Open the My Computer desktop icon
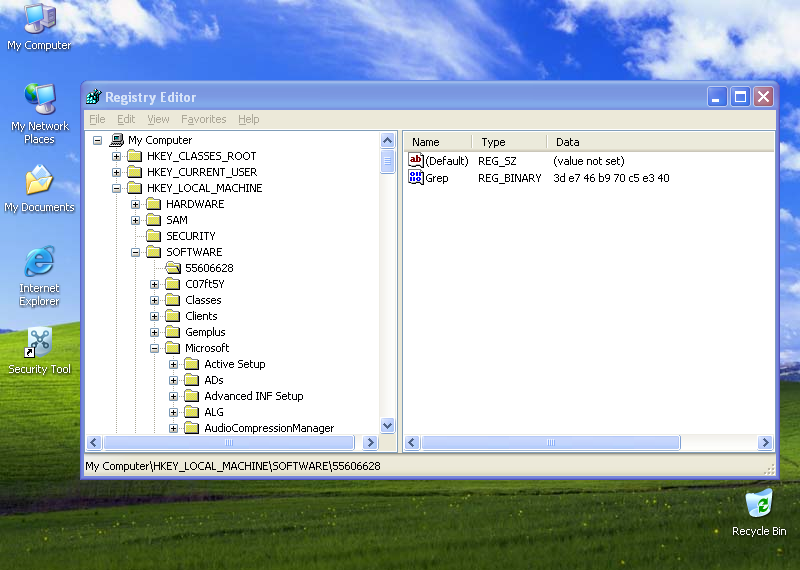This screenshot has width=800, height=570. click(39, 26)
